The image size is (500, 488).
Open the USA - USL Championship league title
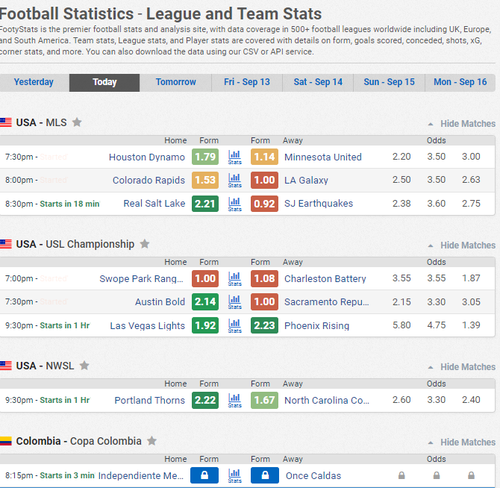tap(75, 244)
